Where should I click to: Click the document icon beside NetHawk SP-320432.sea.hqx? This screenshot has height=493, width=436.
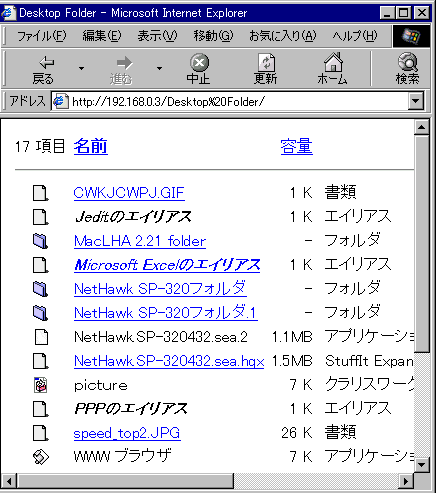click(x=41, y=361)
